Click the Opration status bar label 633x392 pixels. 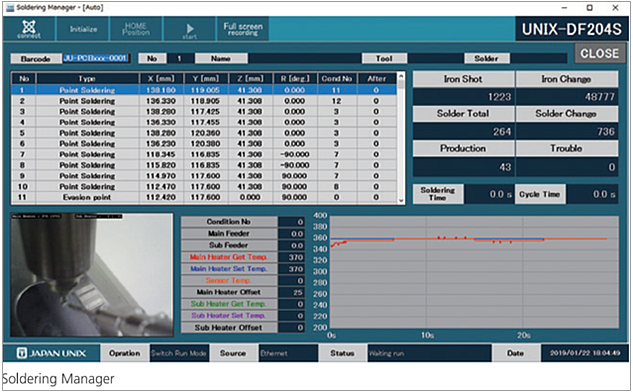tap(124, 353)
